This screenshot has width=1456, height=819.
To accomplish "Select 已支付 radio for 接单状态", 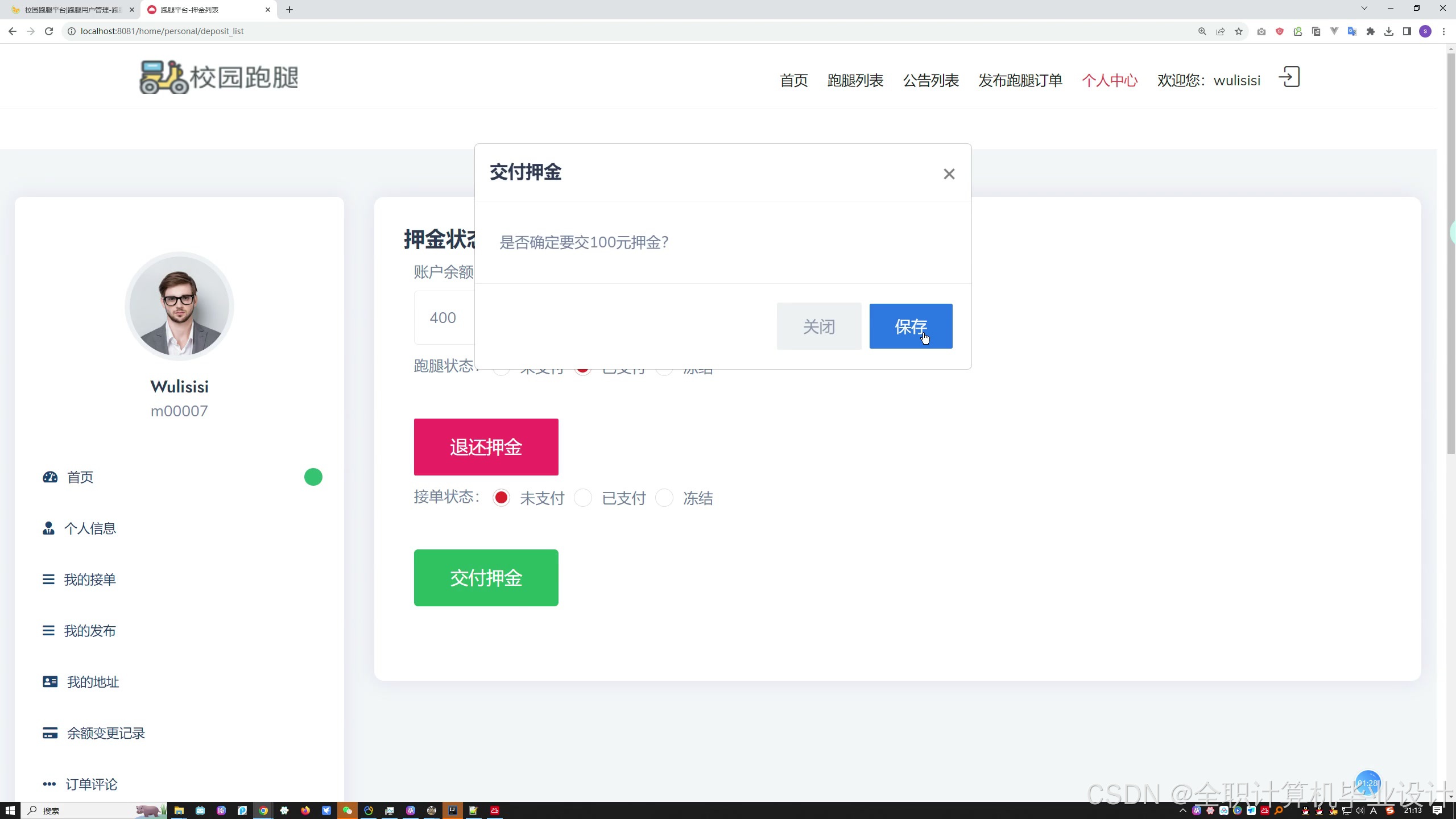I will pos(583,498).
